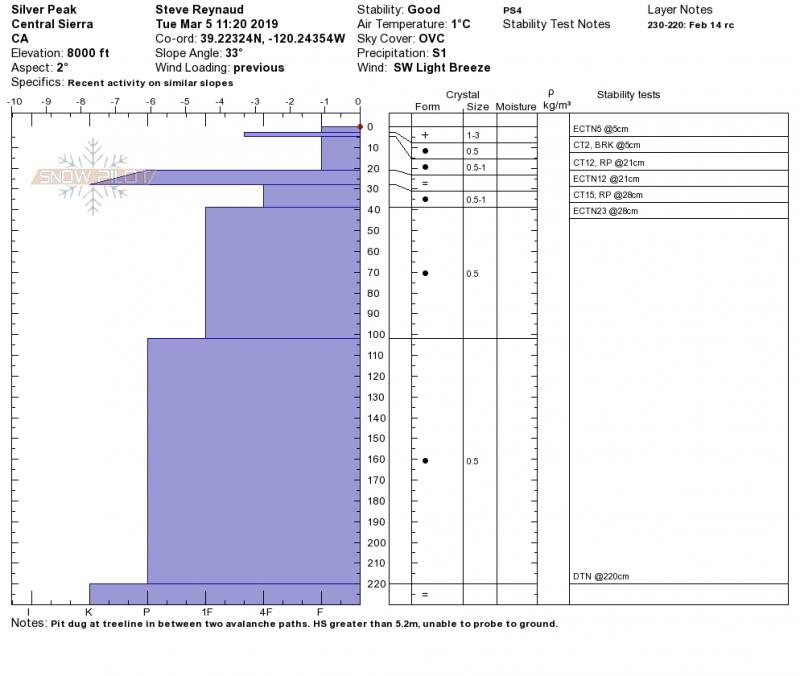Click the 1F label on the hardness axis
The width and height of the screenshot is (800, 676).
[x=207, y=611]
